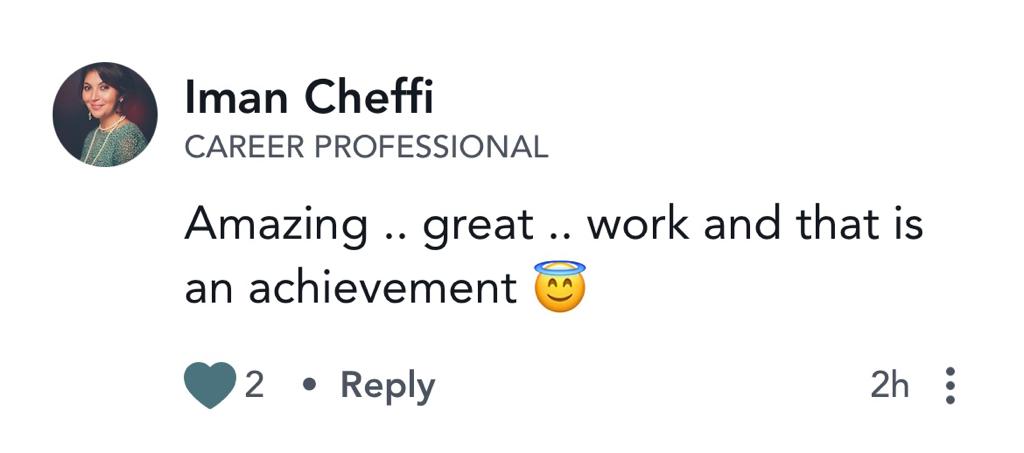Click the phrase "work and that is"
Screen dimensions: 1024x453
[x=755, y=226]
